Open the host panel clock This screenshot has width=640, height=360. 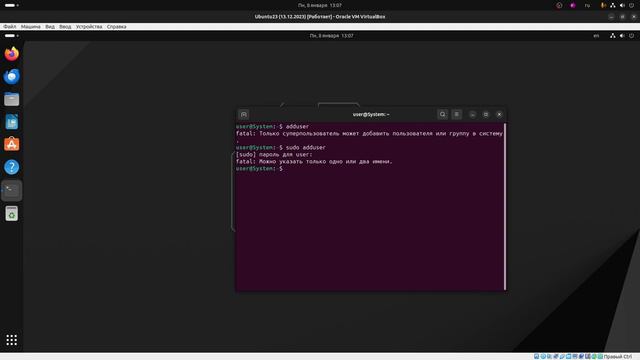(320, 5)
